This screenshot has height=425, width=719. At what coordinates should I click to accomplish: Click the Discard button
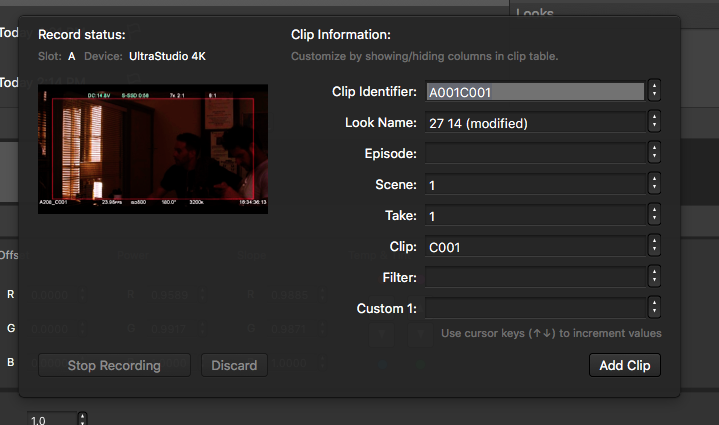234,365
